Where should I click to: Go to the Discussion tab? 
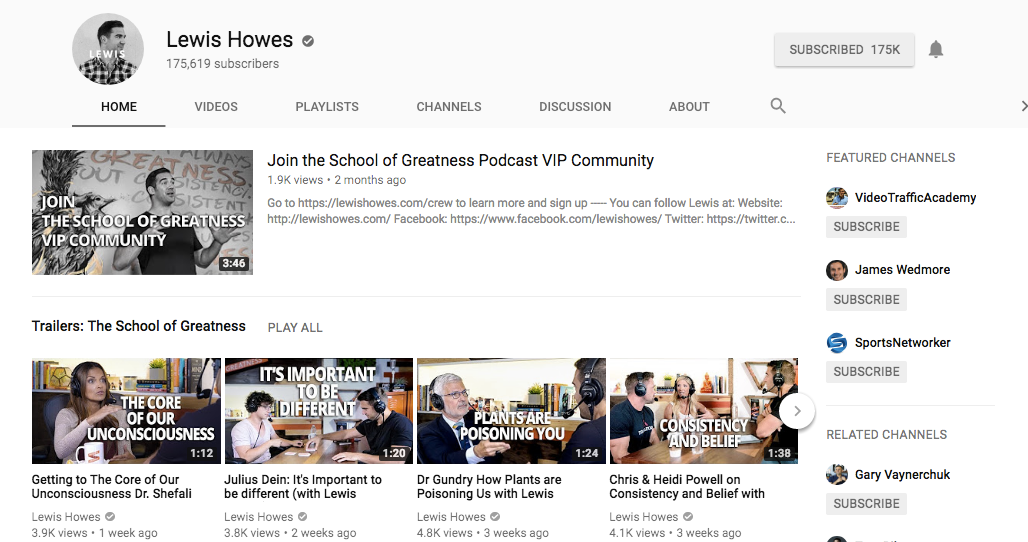(x=575, y=107)
